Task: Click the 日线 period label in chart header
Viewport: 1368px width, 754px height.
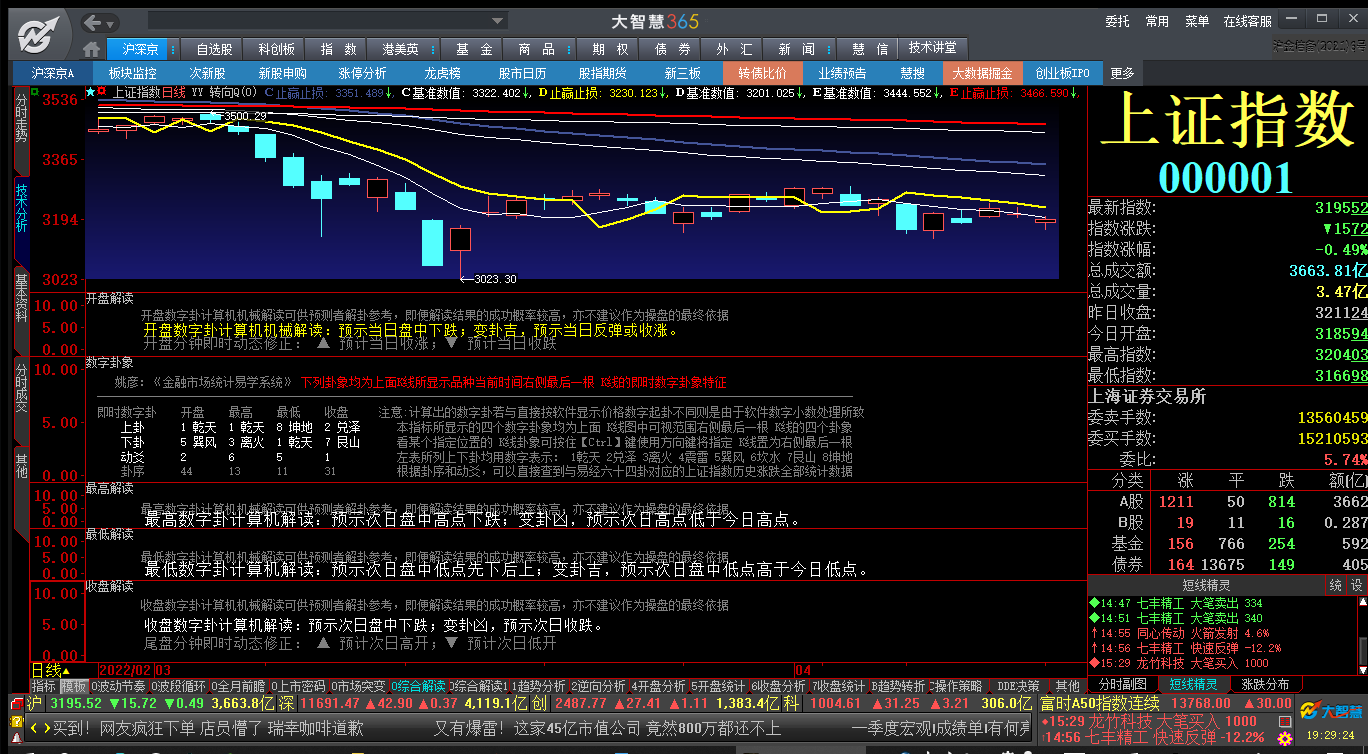Action: (174, 92)
